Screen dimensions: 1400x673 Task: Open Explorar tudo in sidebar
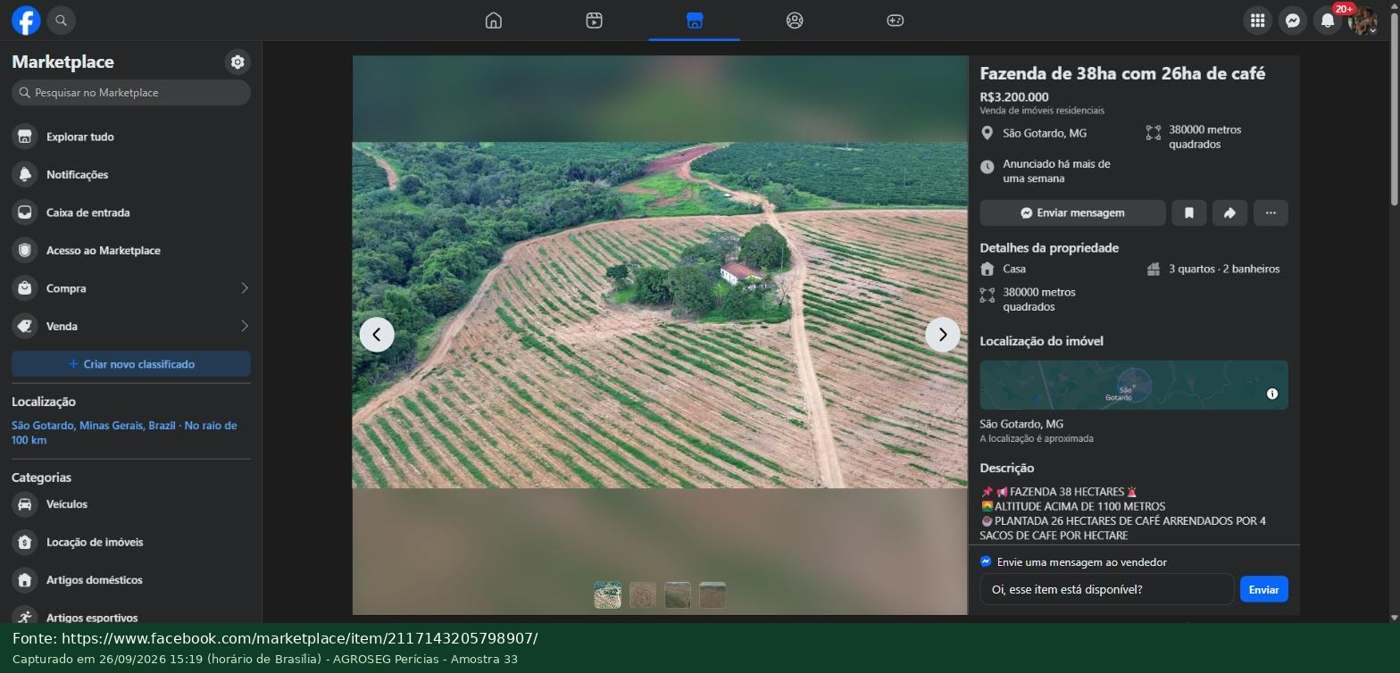point(131,137)
